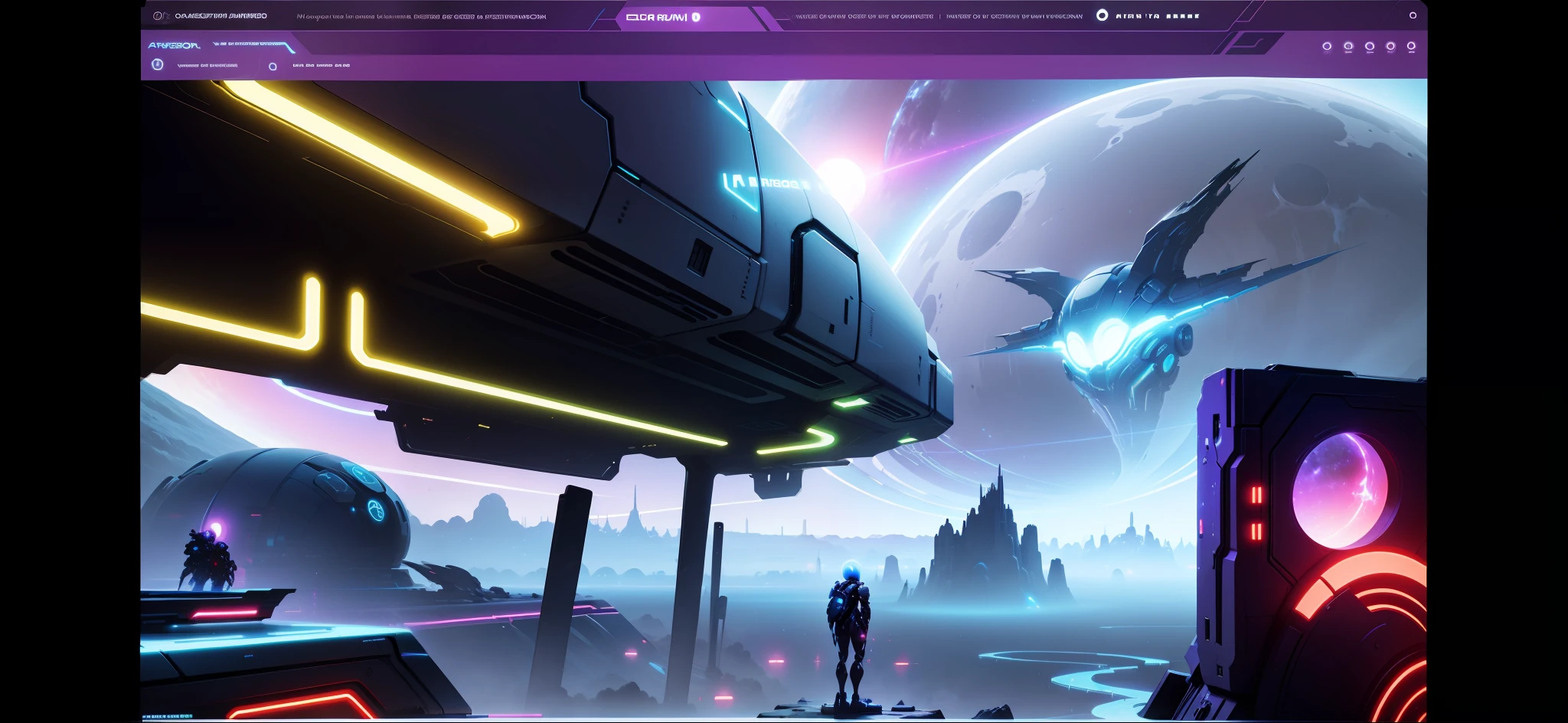Viewport: 1568px width, 723px height.
Task: Click the cyan logo wordmark below the header's left corner
Action: tap(174, 45)
